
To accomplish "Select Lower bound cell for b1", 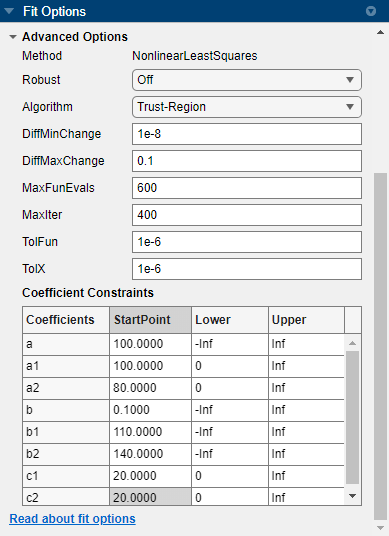I will tap(230, 432).
